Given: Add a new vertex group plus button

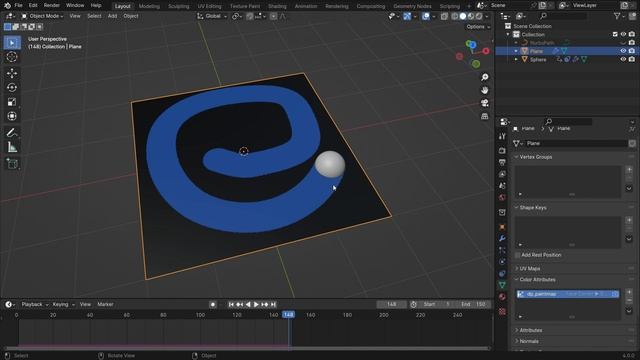Looking at the screenshot, I should [629, 170].
